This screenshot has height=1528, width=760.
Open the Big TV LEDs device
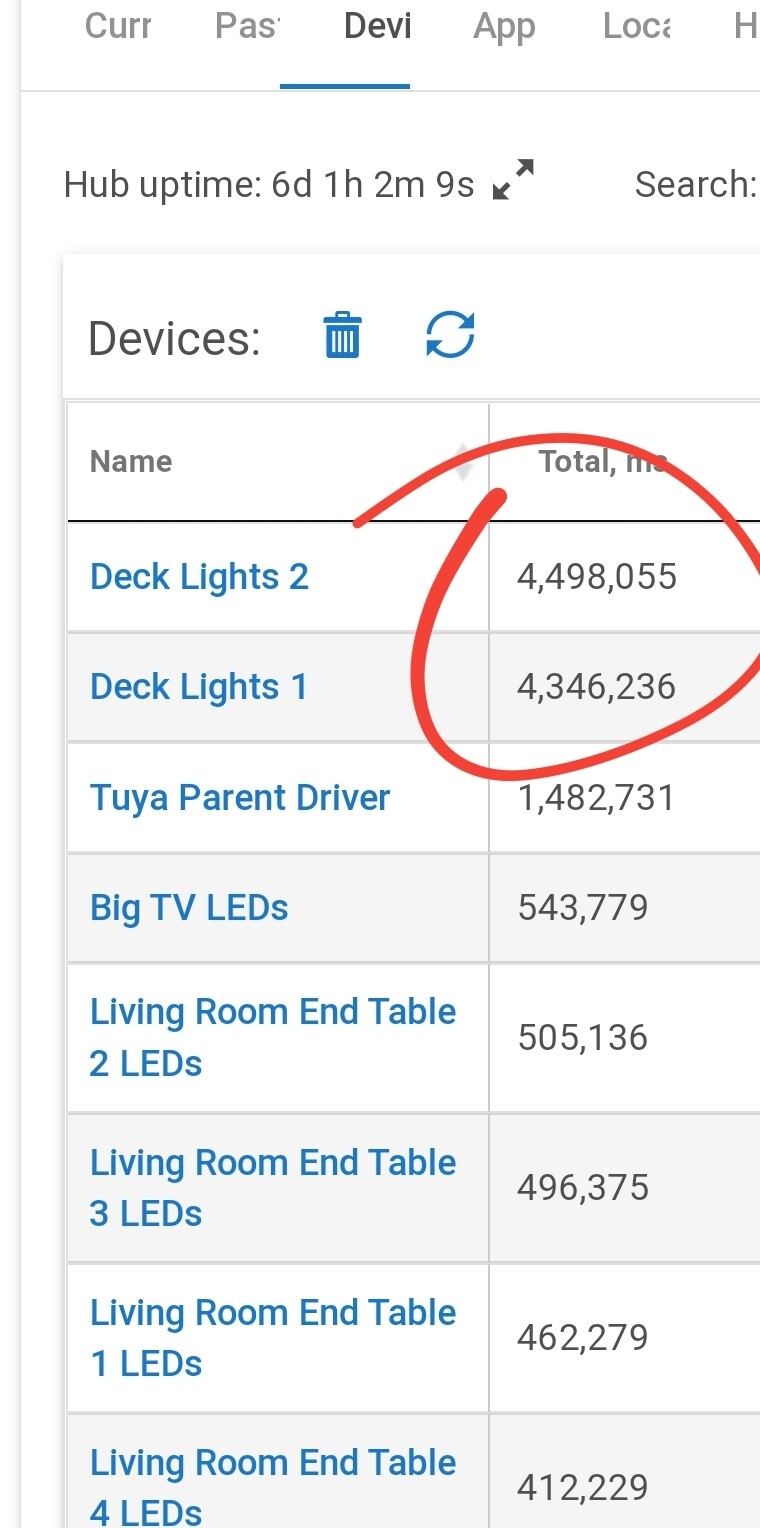pos(189,907)
